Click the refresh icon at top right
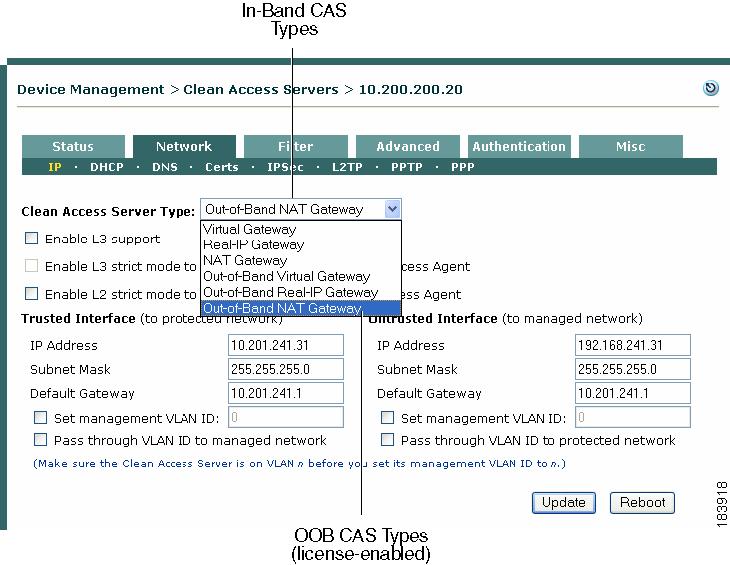 tap(710, 88)
